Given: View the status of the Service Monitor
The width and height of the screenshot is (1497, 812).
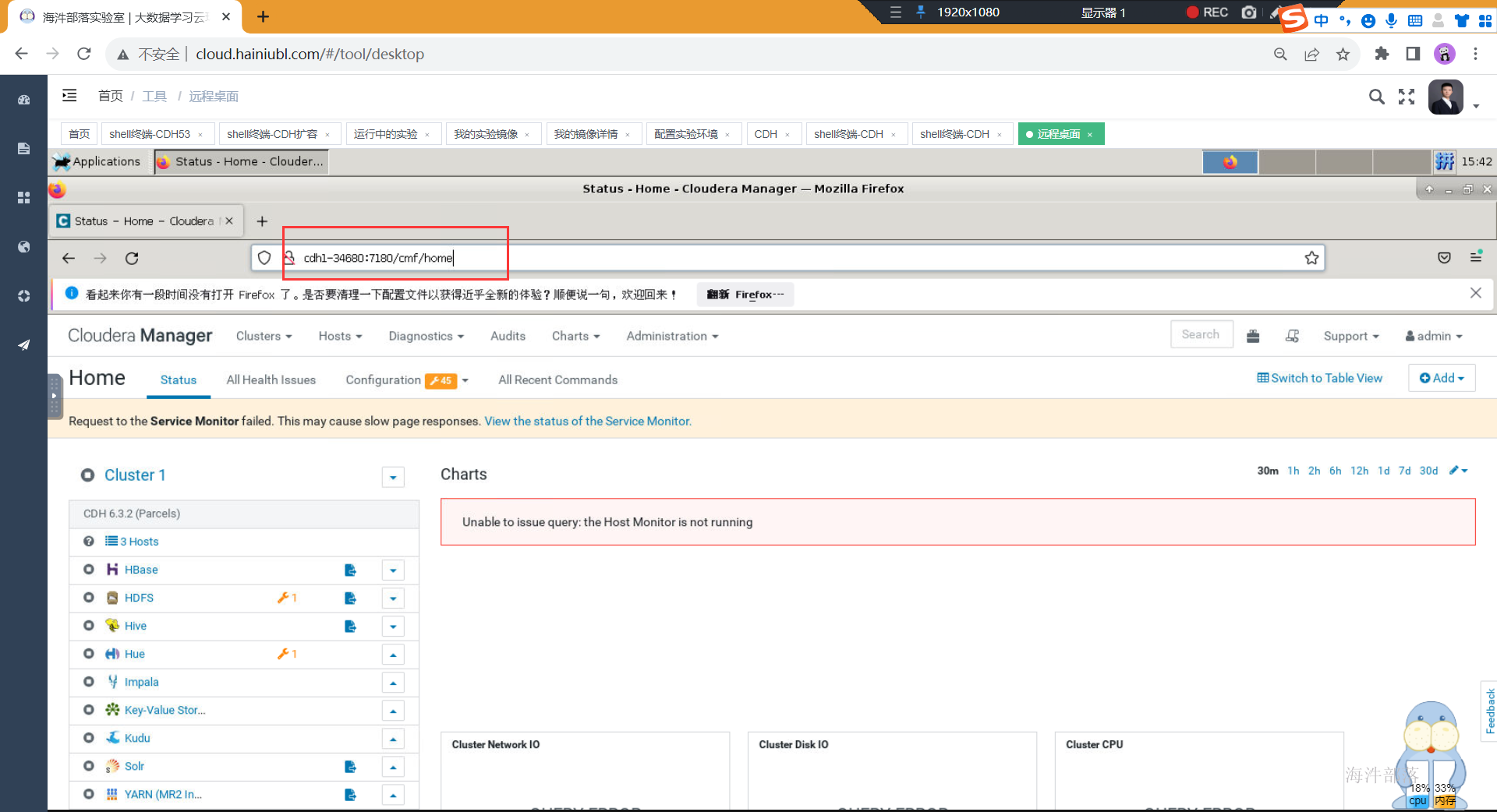Looking at the screenshot, I should click(588, 421).
